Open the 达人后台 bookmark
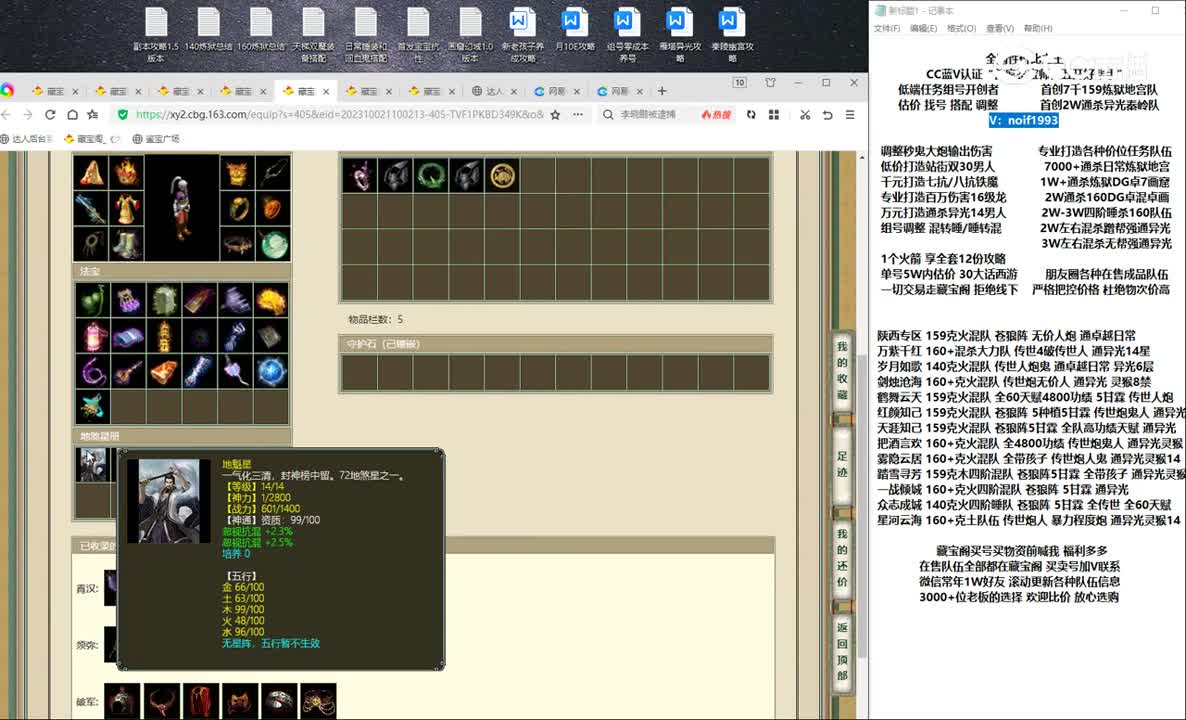 pos(27,139)
